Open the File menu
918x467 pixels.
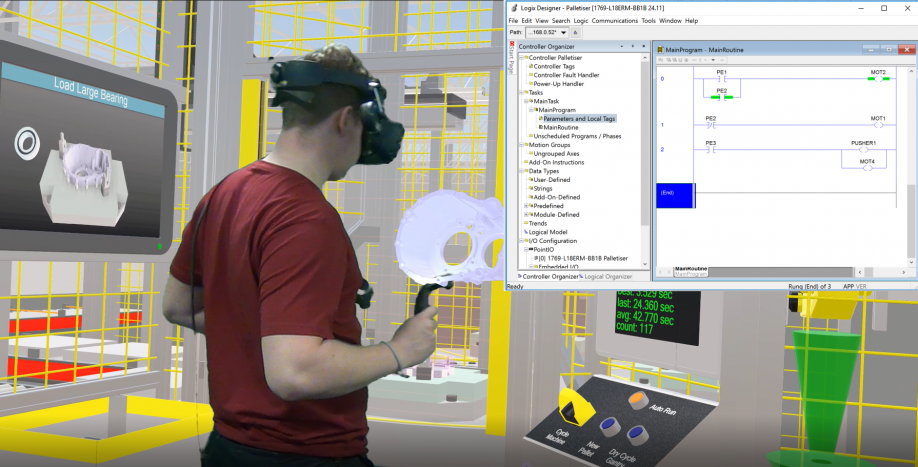pyautogui.click(x=513, y=20)
